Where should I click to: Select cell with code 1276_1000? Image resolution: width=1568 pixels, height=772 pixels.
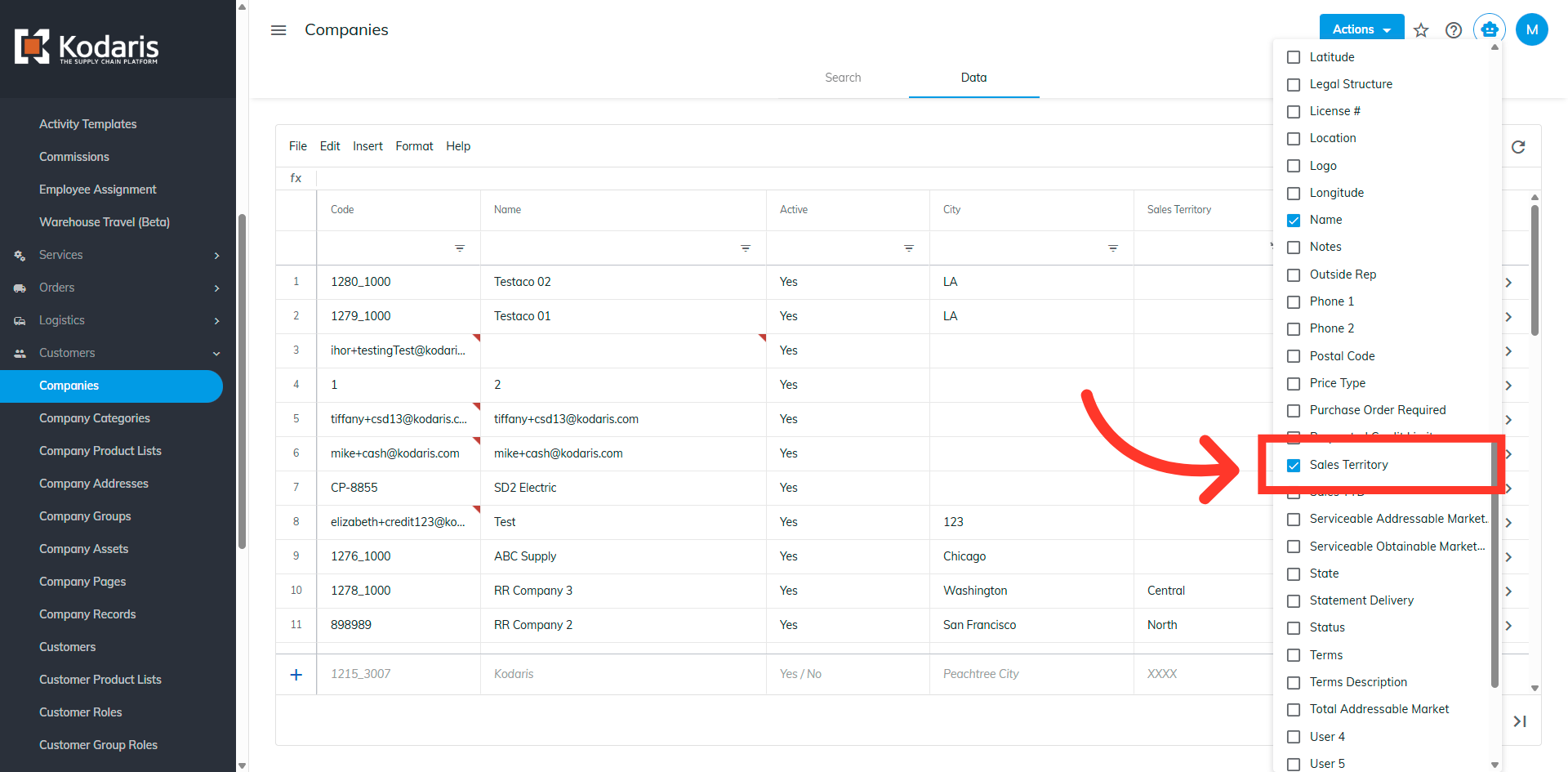coord(399,556)
